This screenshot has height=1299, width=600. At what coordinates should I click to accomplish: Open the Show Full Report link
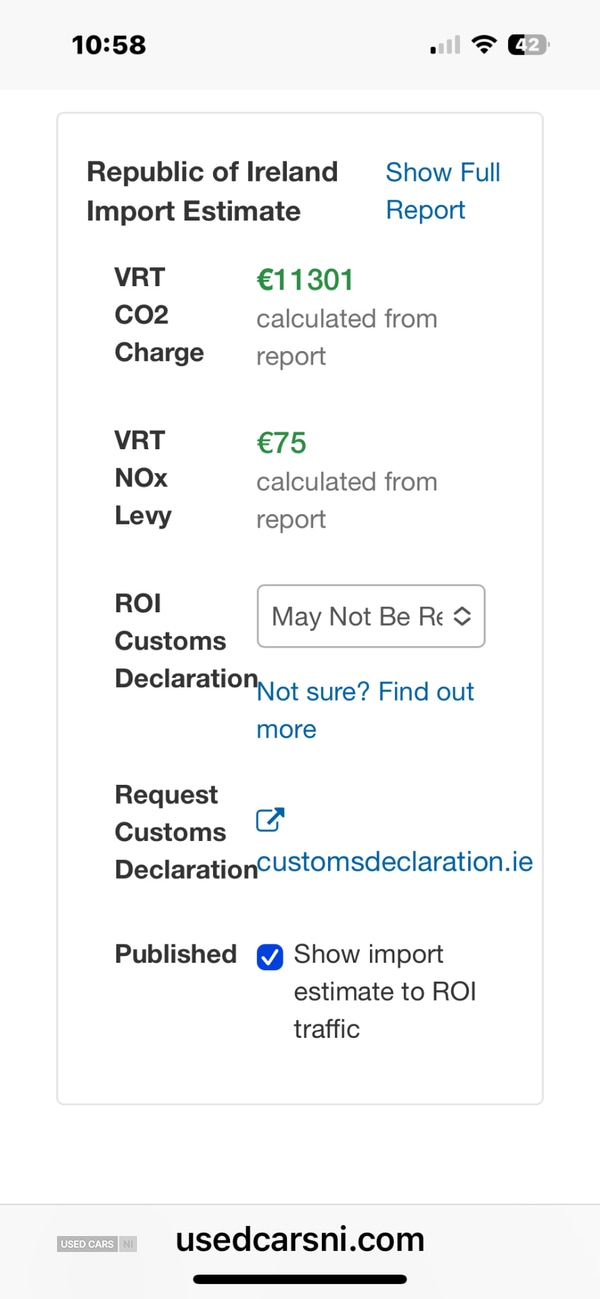[x=442, y=191]
